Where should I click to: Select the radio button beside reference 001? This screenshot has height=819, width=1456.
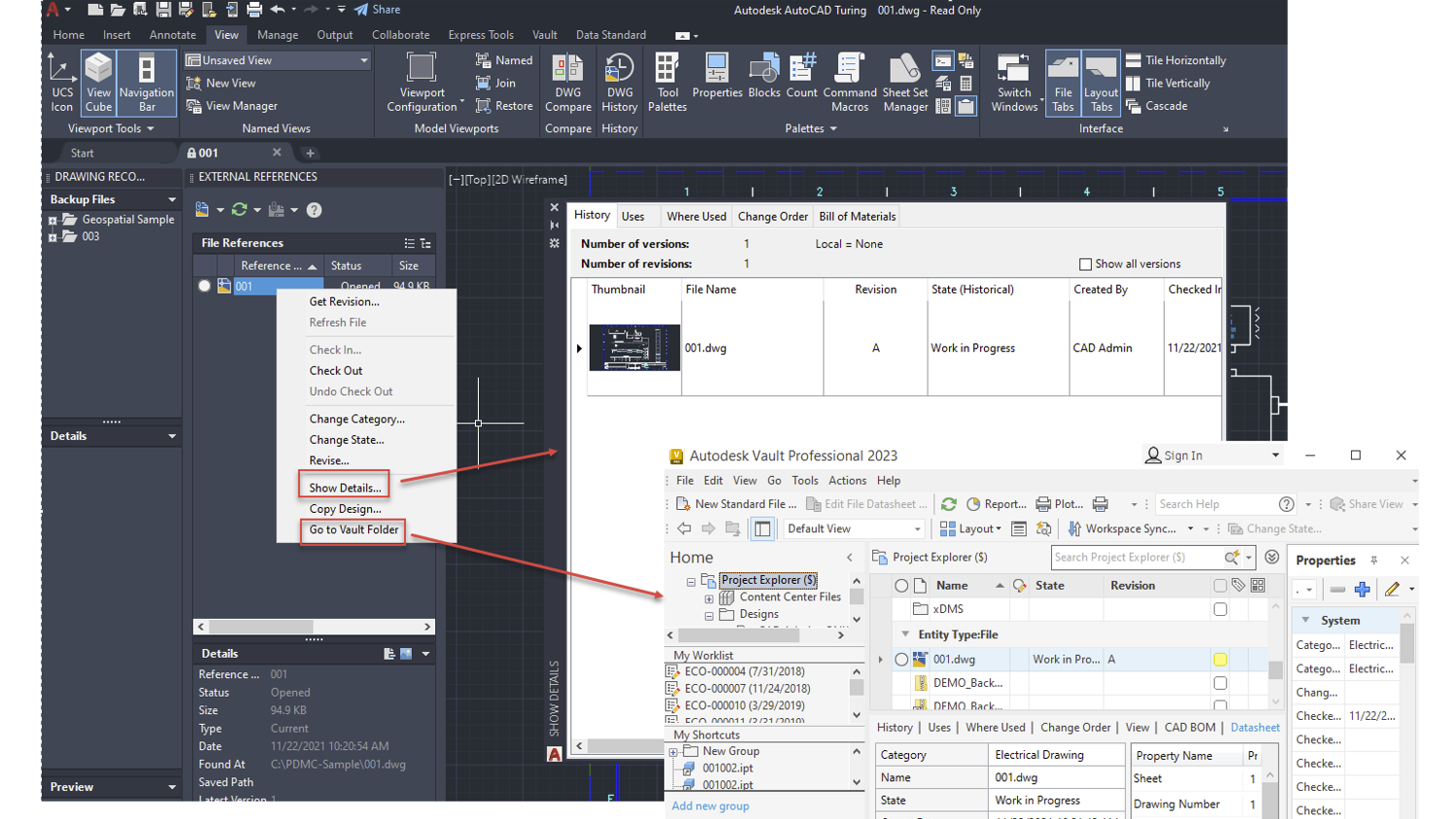[x=204, y=287]
